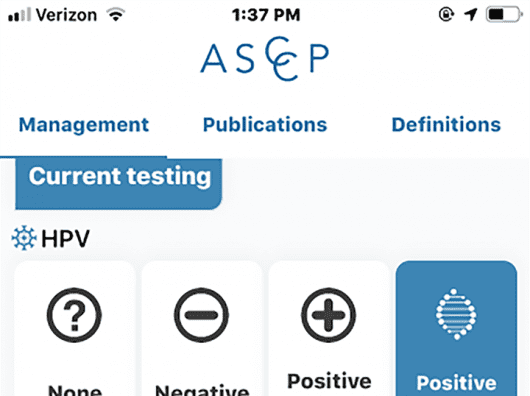The height and width of the screenshot is (396, 530).
Task: Tap the DNA helix Positive genotype icon
Action: pyautogui.click(x=456, y=314)
